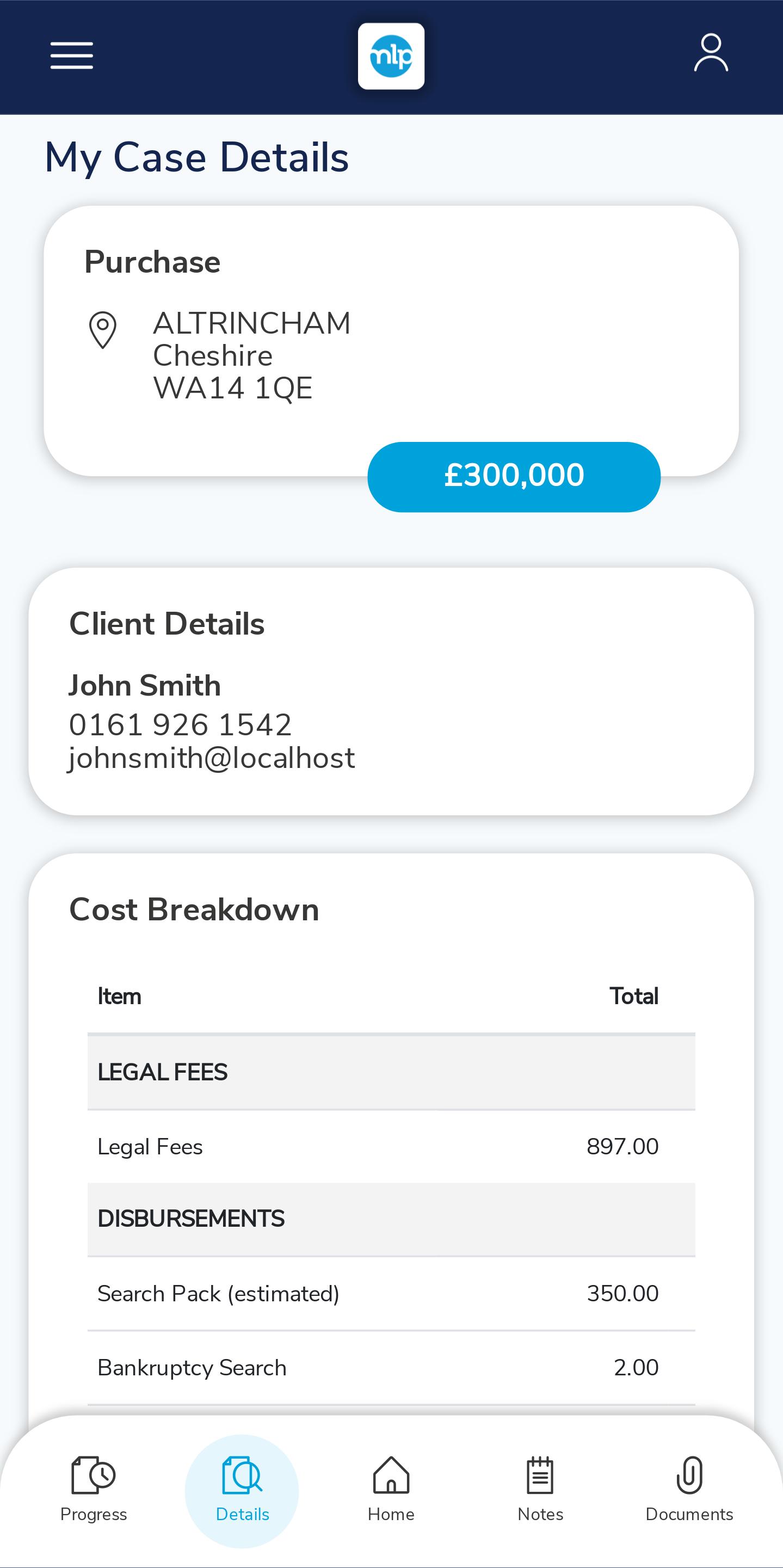Open the Notes notepad icon
783x1568 pixels.
(540, 1475)
